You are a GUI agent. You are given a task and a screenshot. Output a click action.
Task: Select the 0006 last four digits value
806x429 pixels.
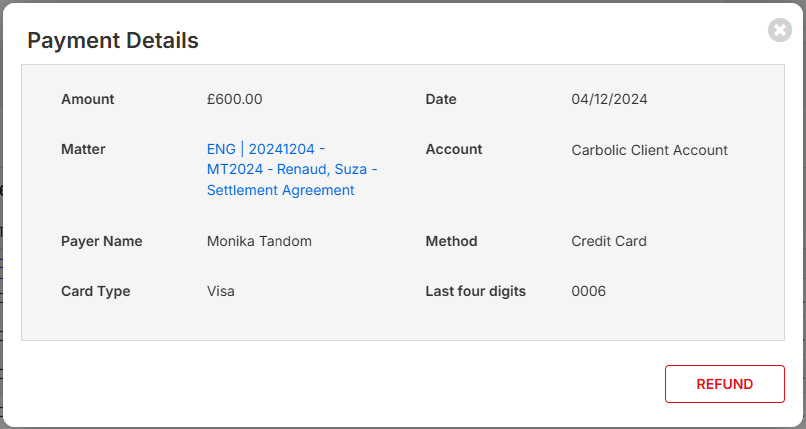click(x=588, y=291)
